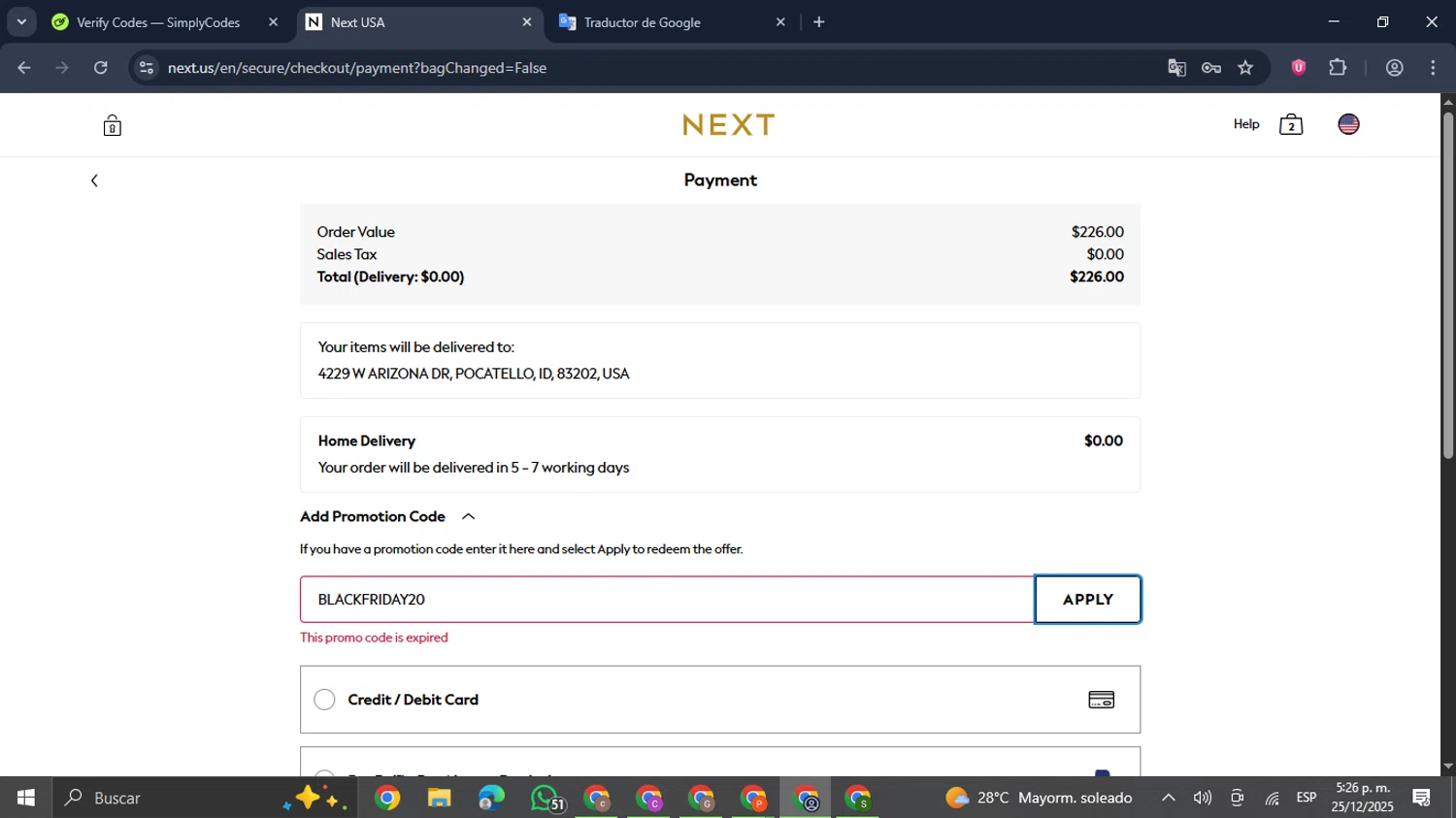This screenshot has width=1456, height=818.
Task: Switch to the Verify Codes SimplyCodes tab
Action: pos(159,22)
